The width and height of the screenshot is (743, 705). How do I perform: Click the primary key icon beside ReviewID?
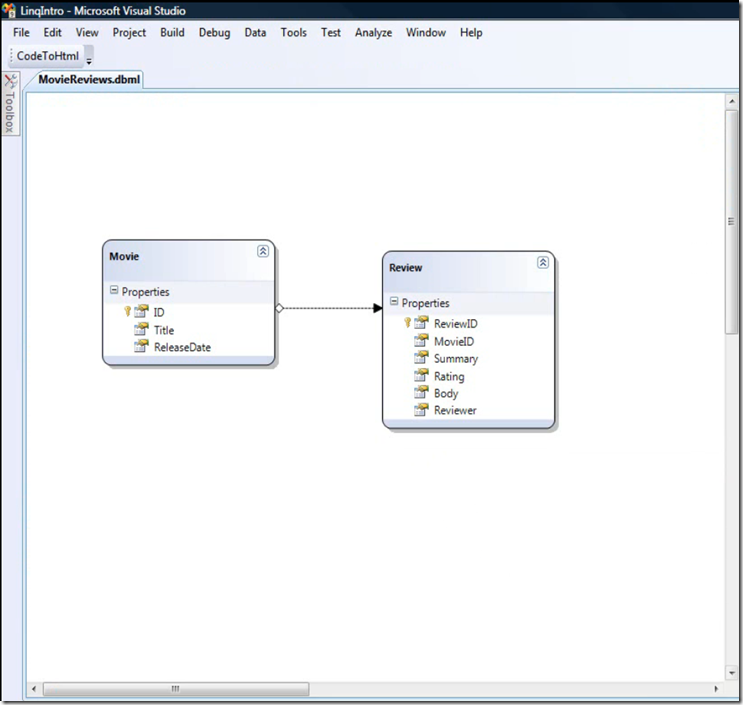pyautogui.click(x=408, y=322)
